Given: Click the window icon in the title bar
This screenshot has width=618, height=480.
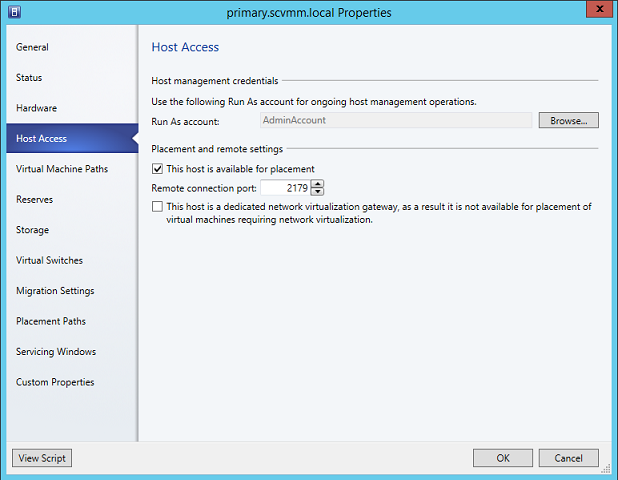Looking at the screenshot, I should pos(12,12).
